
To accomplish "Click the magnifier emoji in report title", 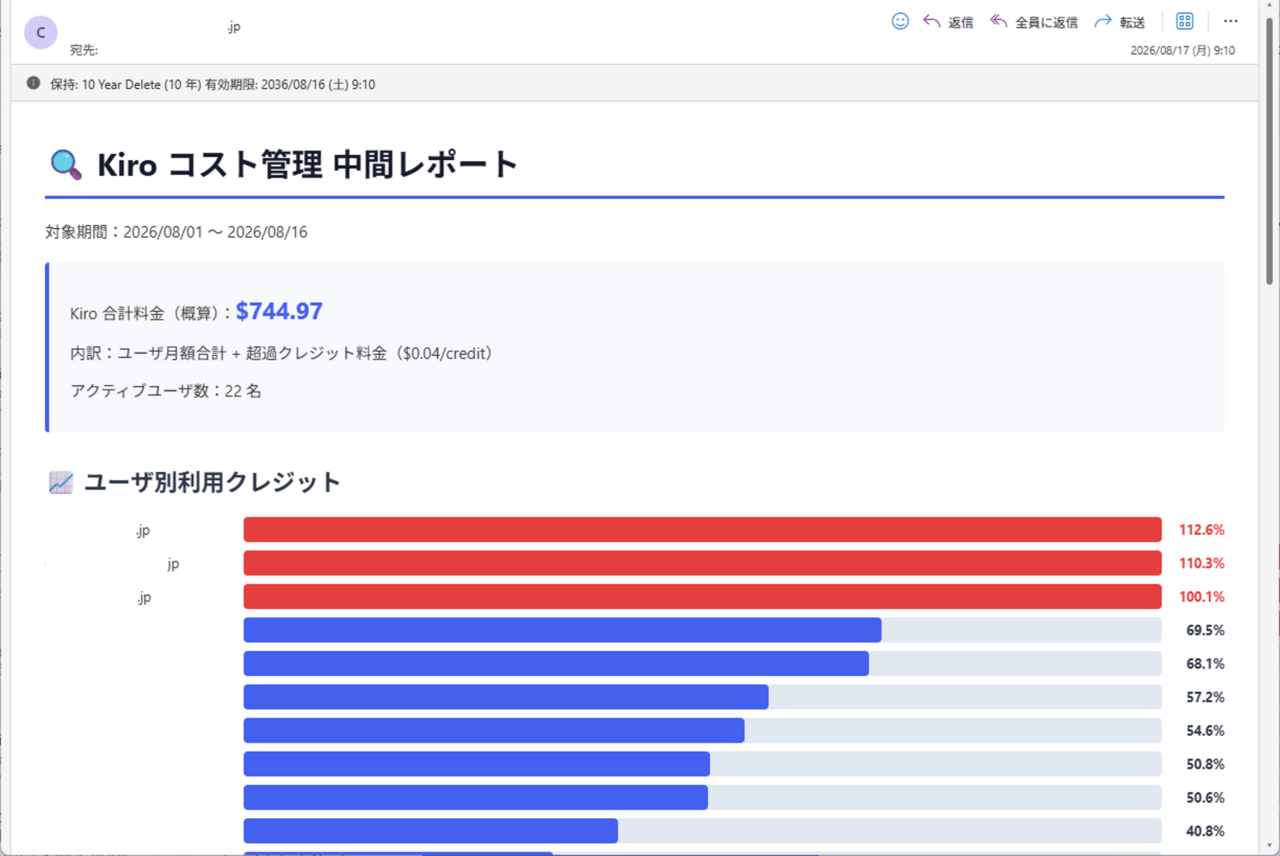I will [x=65, y=164].
